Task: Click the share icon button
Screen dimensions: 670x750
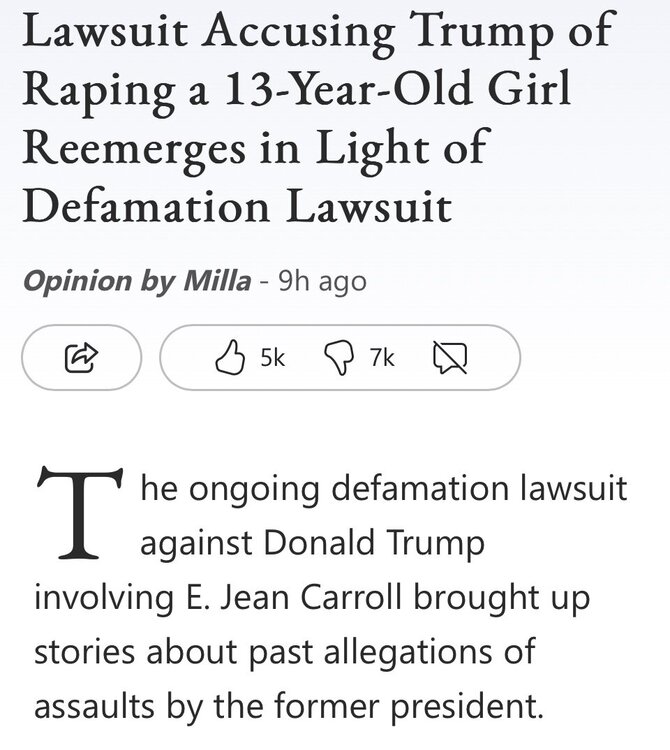Action: (x=81, y=355)
